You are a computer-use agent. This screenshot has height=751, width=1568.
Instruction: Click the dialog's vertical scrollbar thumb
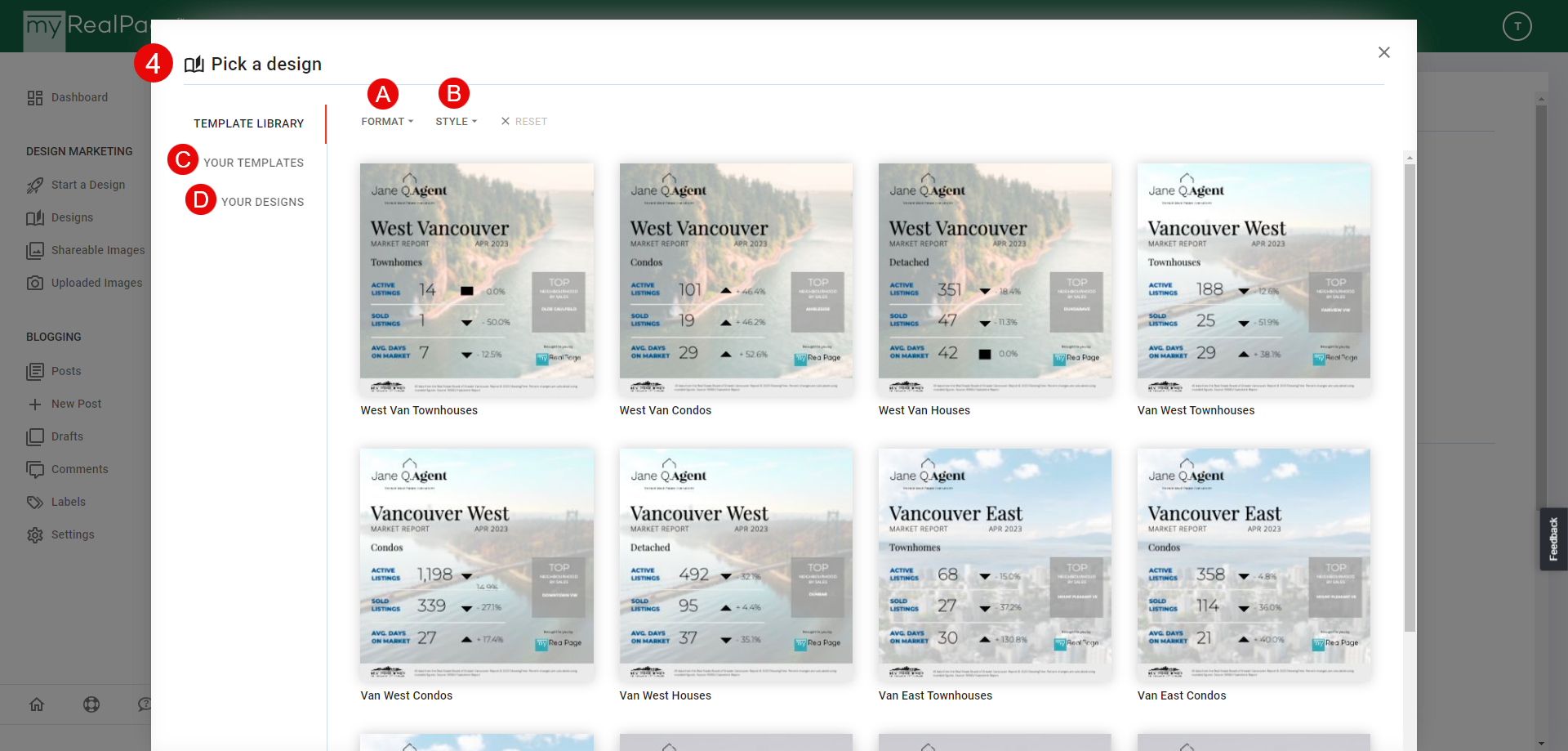[x=1410, y=397]
